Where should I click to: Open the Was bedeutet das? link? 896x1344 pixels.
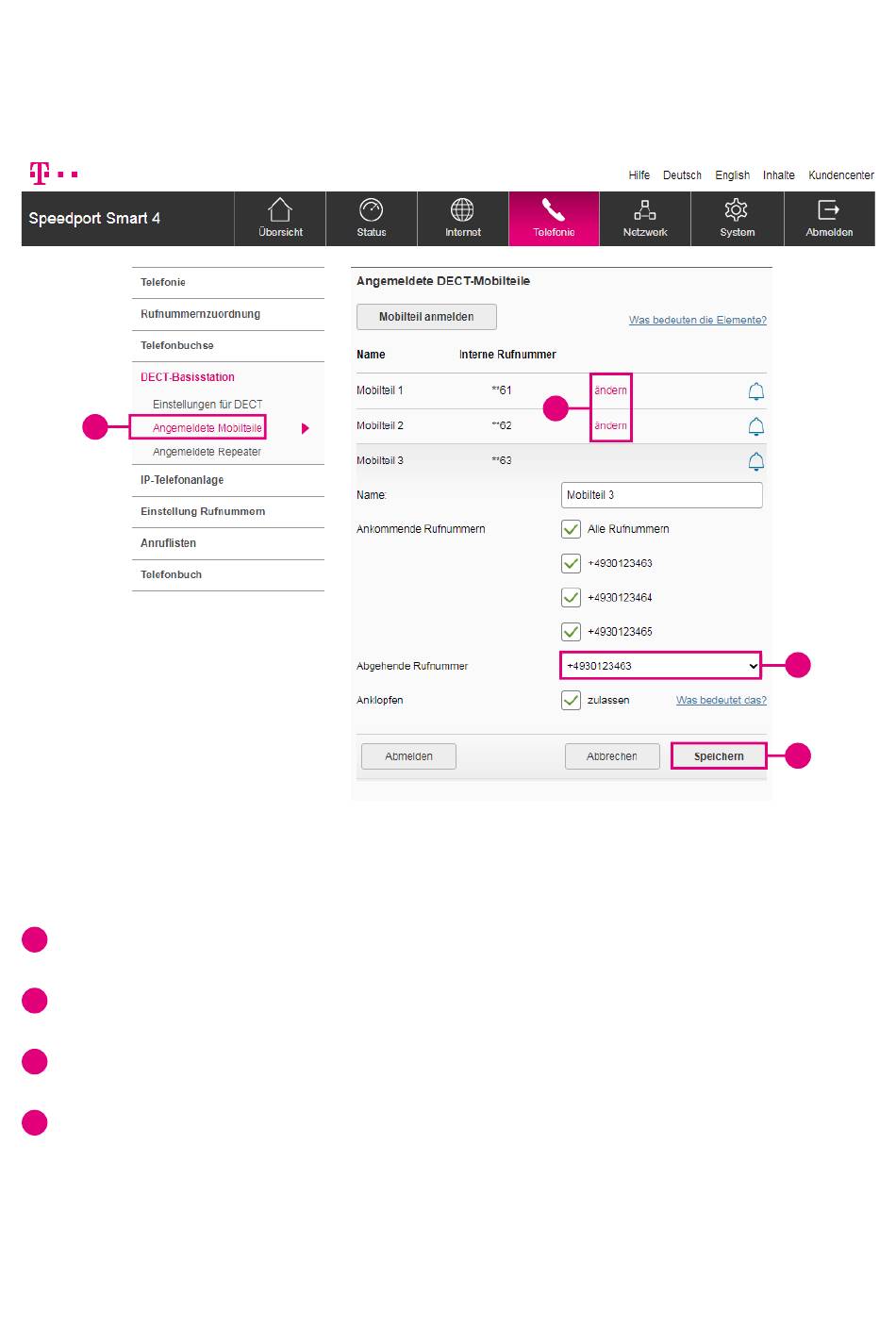pyautogui.click(x=722, y=700)
